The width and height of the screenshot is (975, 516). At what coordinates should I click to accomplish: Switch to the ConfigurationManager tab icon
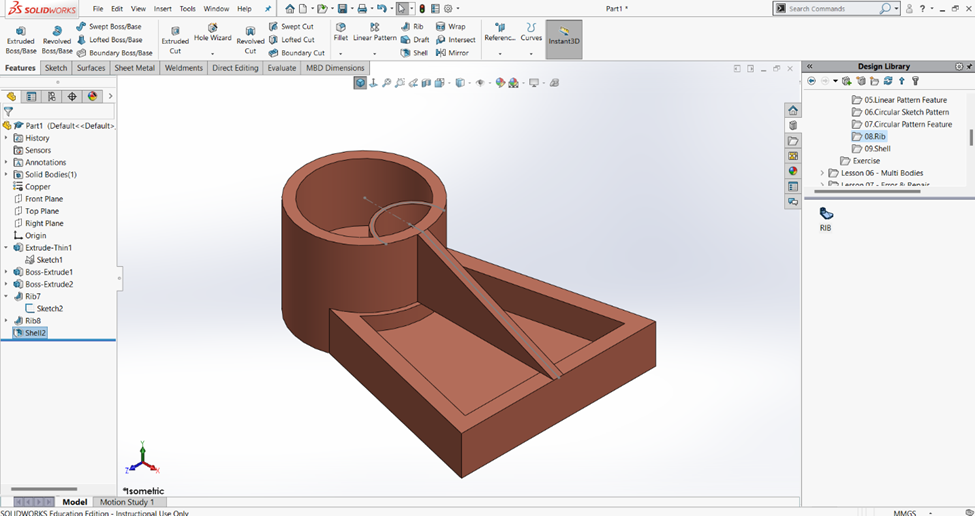(52, 96)
